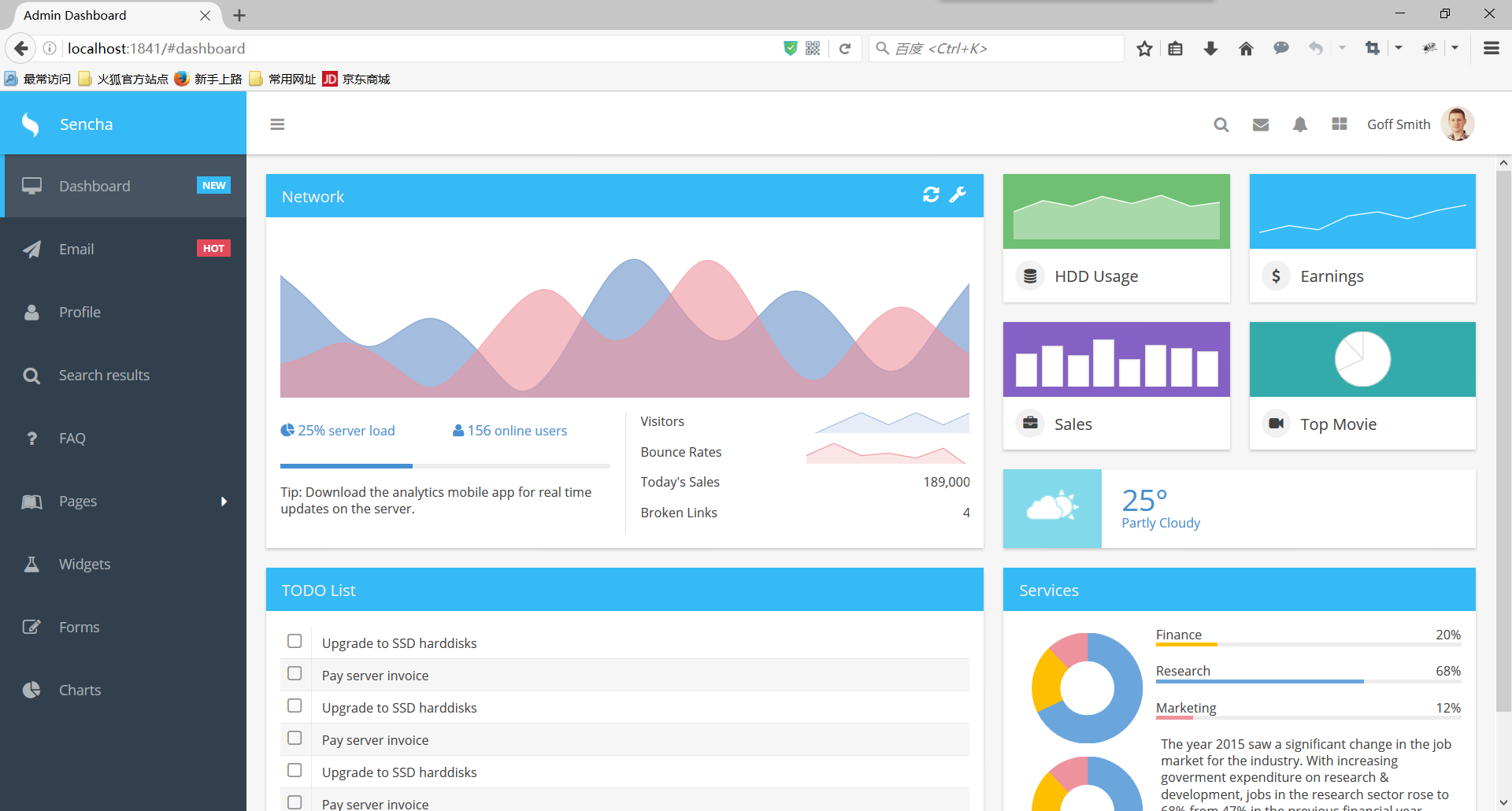Check first Upgrade to SSD harddisks checkbox
The image size is (1512, 811).
point(295,641)
